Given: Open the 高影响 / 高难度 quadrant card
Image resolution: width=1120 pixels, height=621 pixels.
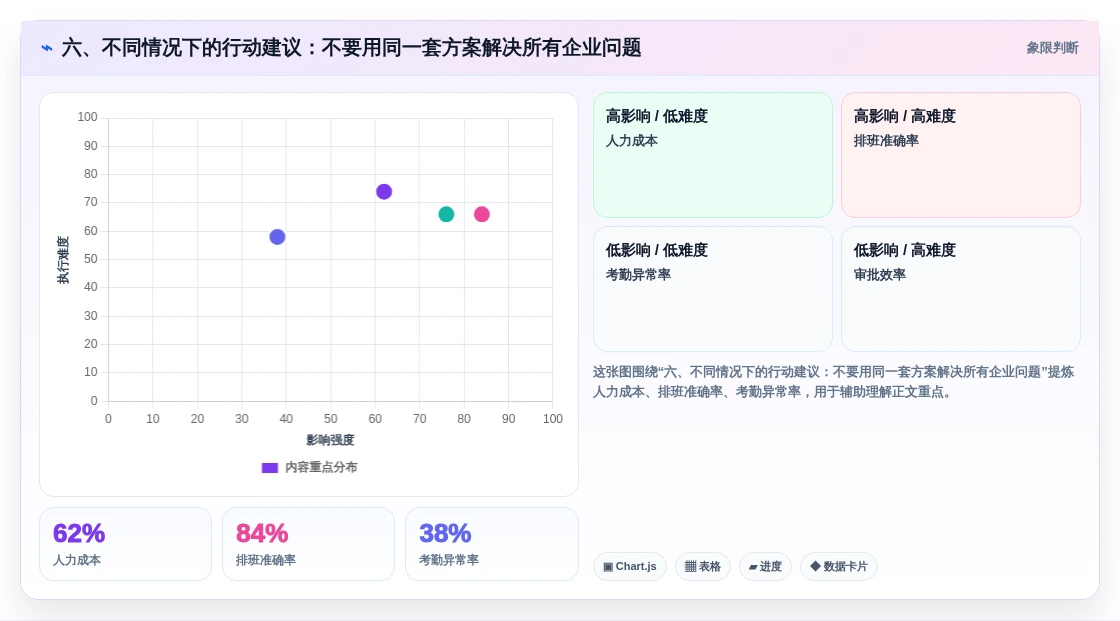Looking at the screenshot, I should [x=961, y=155].
